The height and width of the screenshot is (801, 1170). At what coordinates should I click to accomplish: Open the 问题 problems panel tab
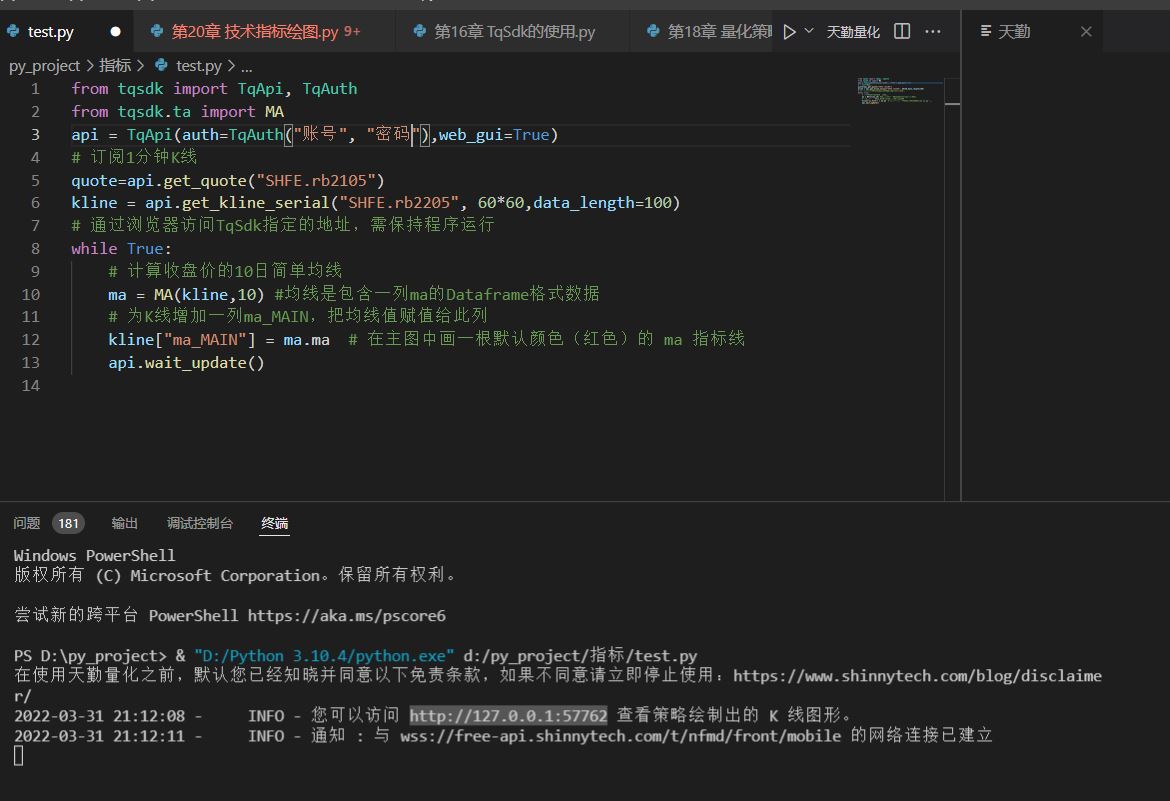[27, 523]
